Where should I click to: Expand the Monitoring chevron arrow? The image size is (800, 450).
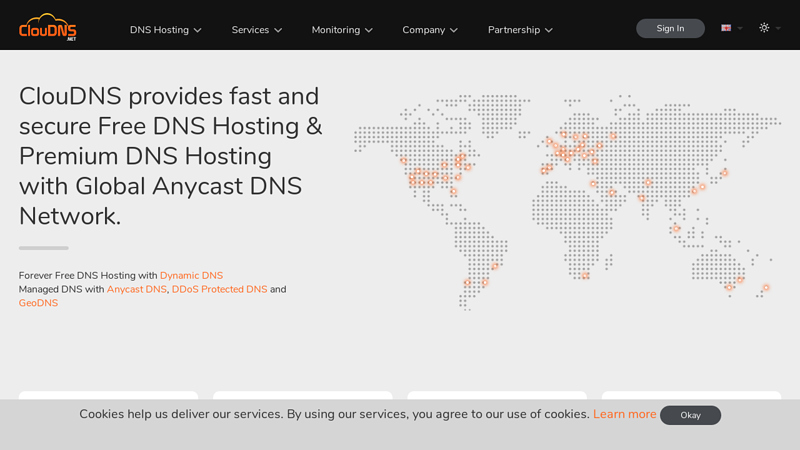pyautogui.click(x=368, y=31)
